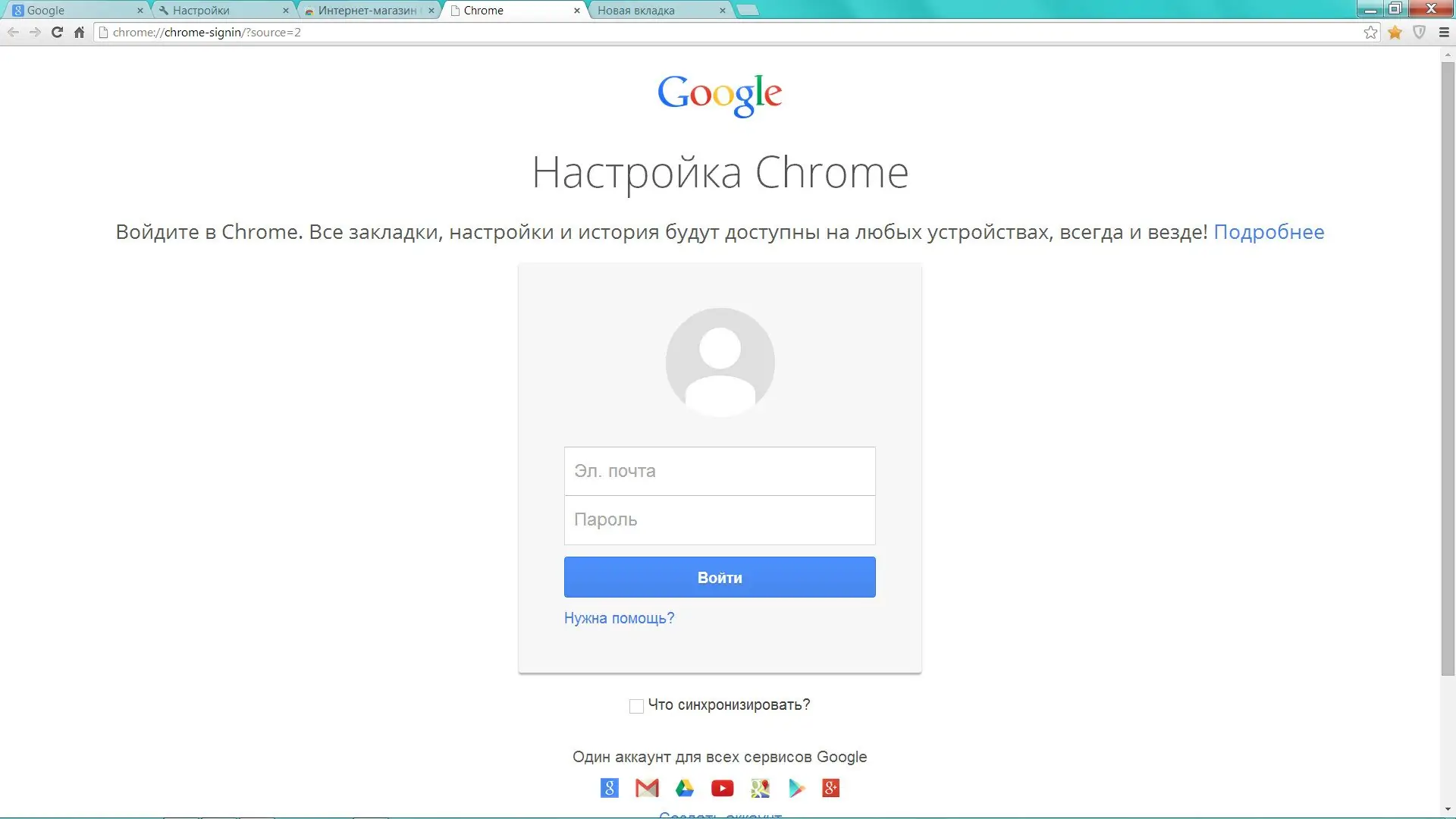The width and height of the screenshot is (1456, 819).
Task: Click the Войти sign-in button
Action: pyautogui.click(x=720, y=577)
